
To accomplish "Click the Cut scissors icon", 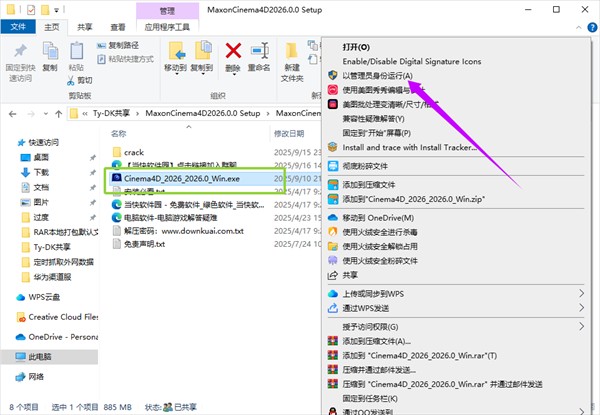I will click(69, 80).
